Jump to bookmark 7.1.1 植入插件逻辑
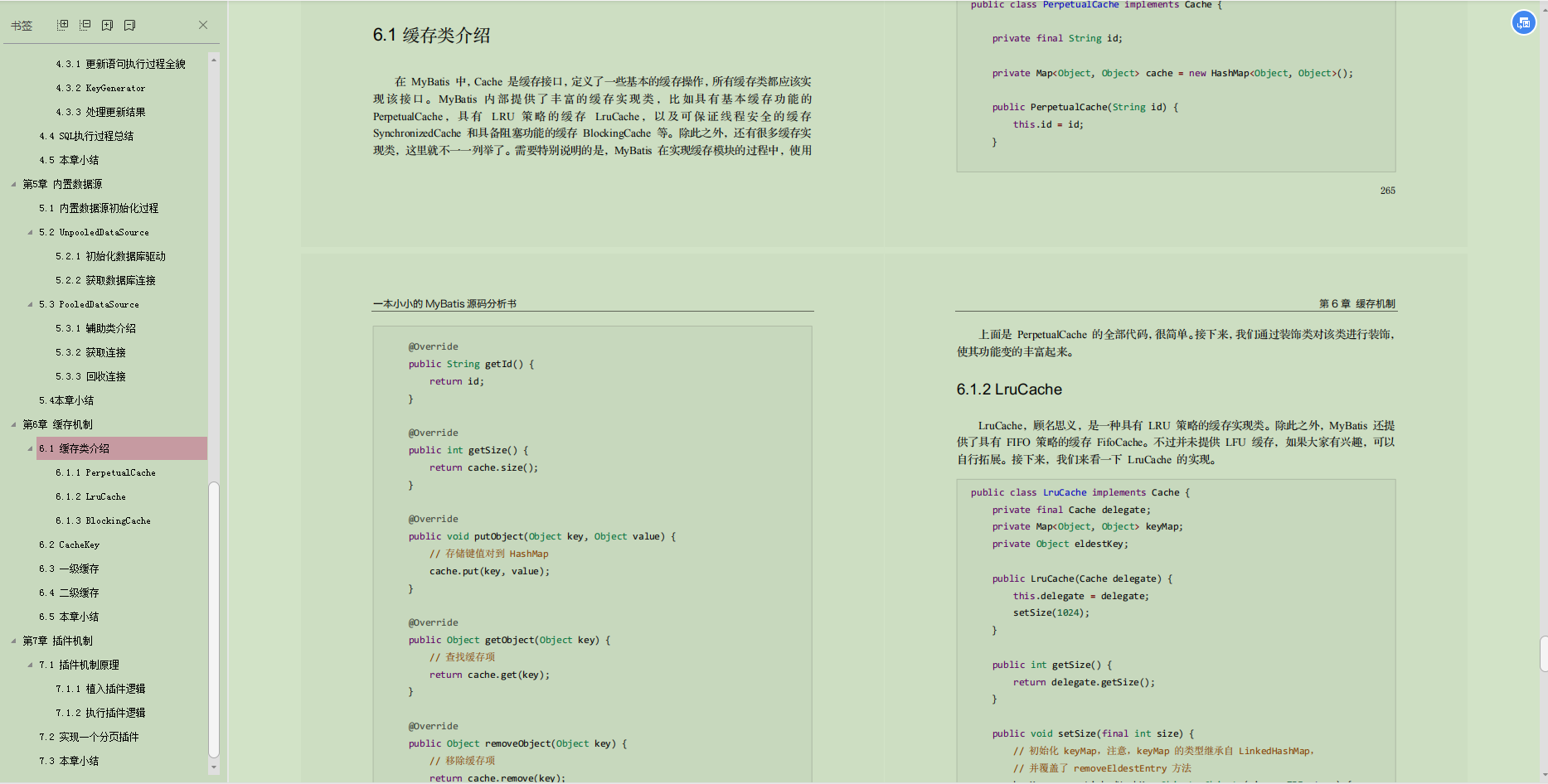The image size is (1548, 784). [100, 689]
